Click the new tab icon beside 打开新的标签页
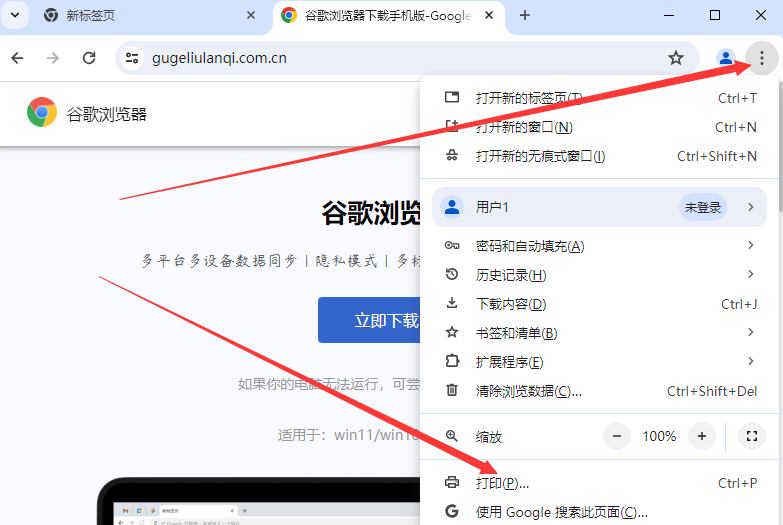This screenshot has height=525, width=783. coord(452,97)
